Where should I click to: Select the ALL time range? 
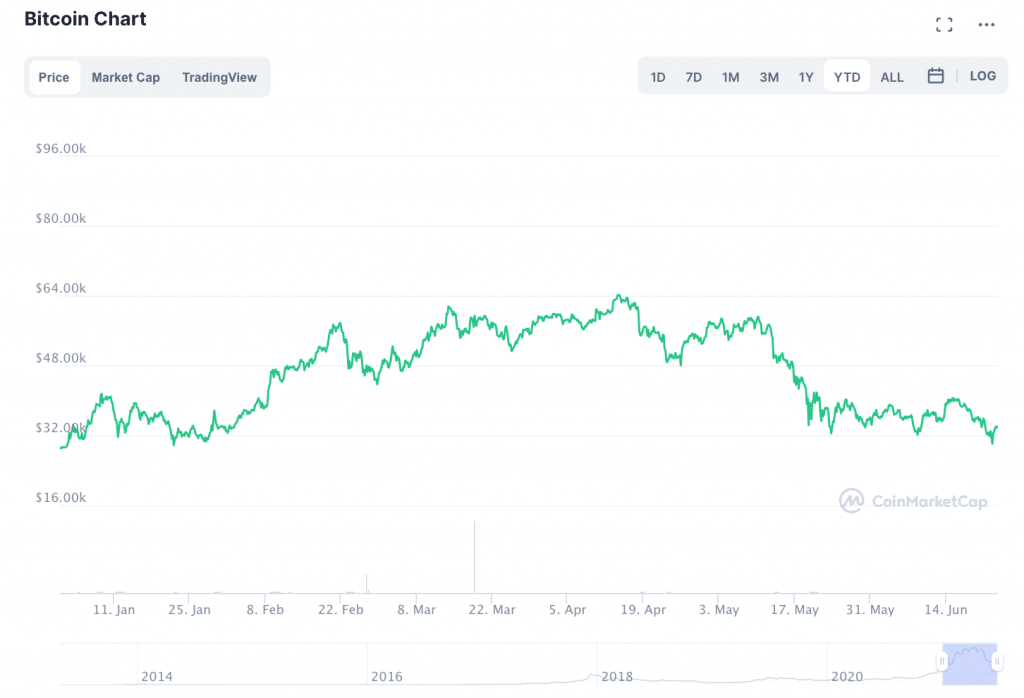pyautogui.click(x=892, y=77)
